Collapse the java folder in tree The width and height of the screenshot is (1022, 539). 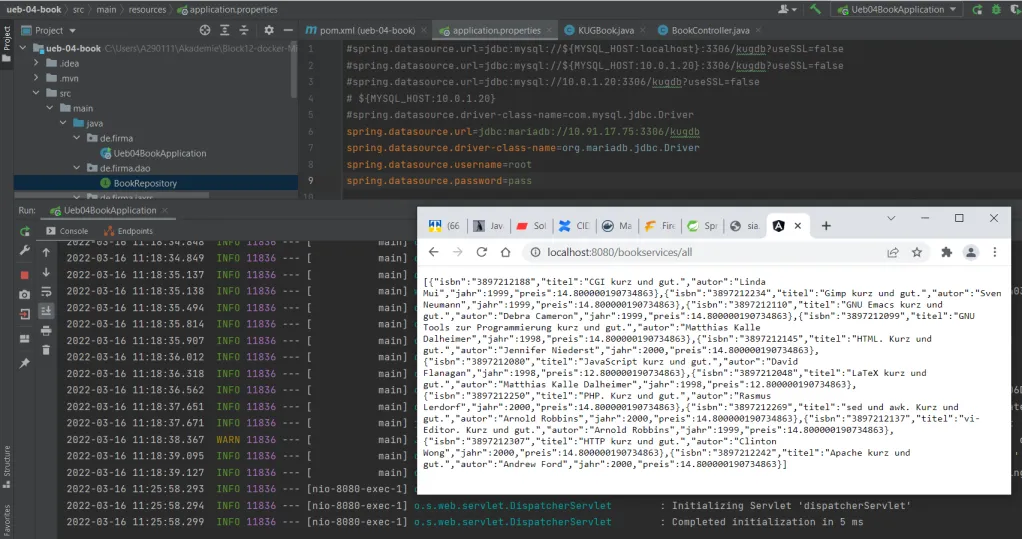click(x=63, y=123)
